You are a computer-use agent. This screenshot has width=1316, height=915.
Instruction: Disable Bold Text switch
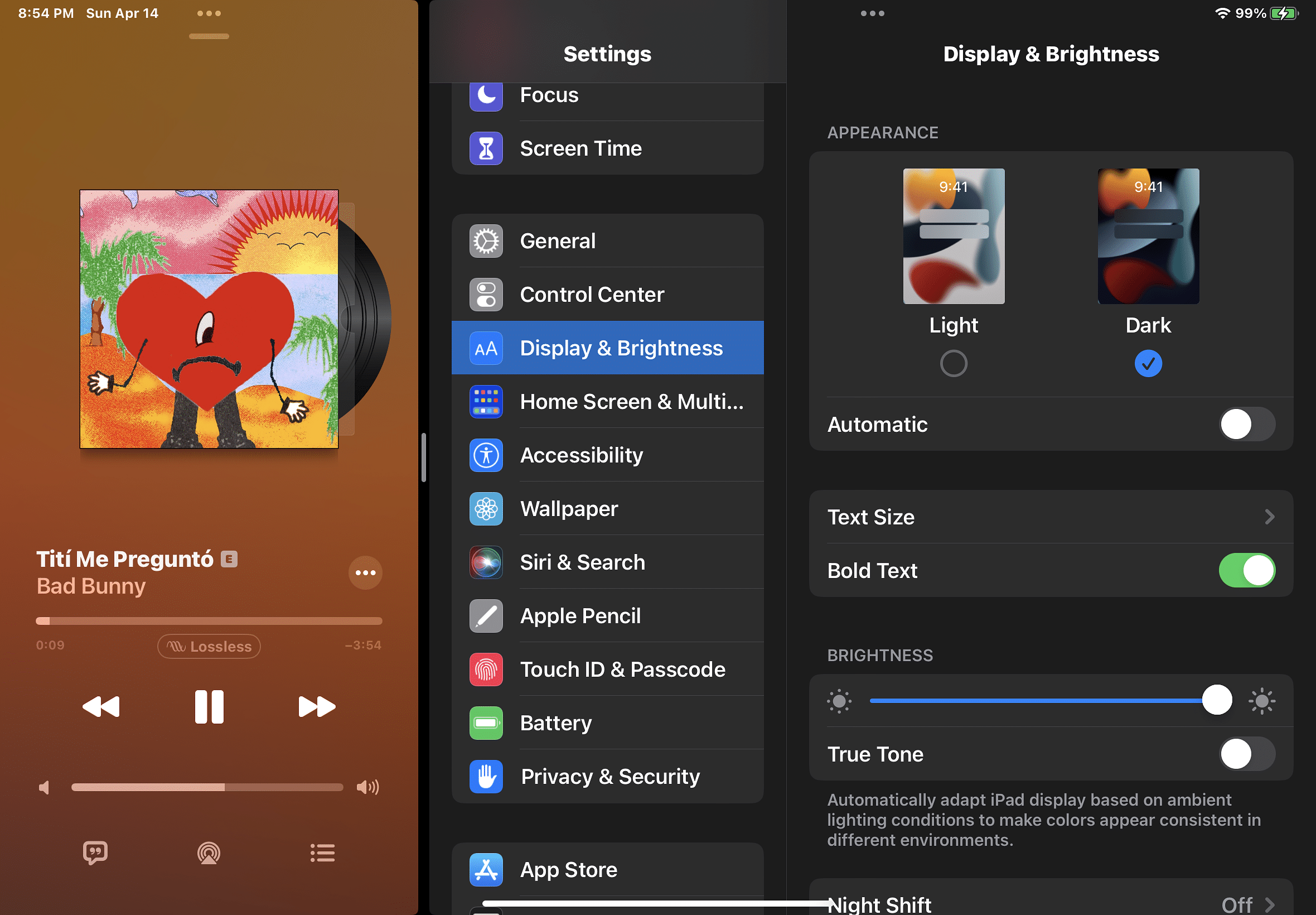pos(1246,570)
